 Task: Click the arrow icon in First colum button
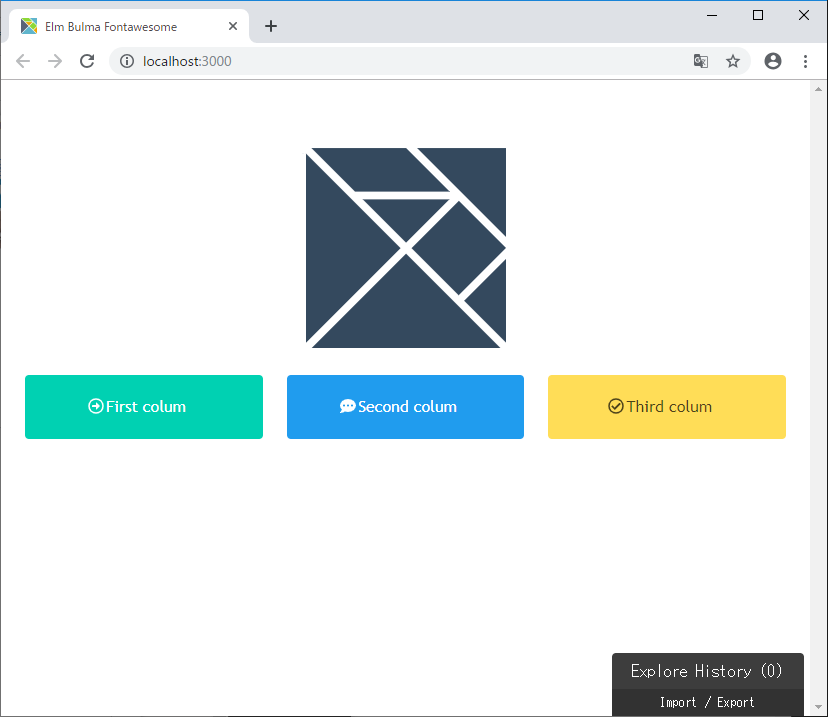click(96, 406)
